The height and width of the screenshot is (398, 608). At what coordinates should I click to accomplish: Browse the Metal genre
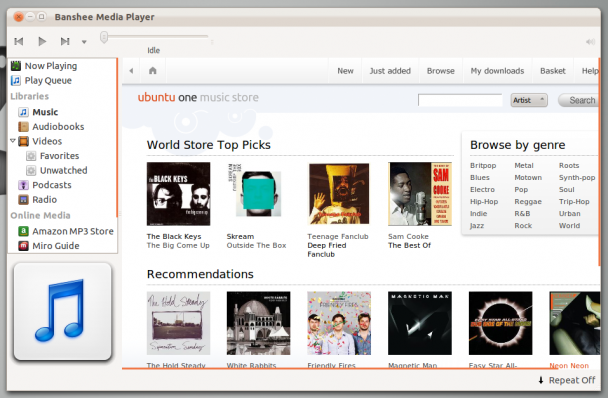[x=524, y=165]
